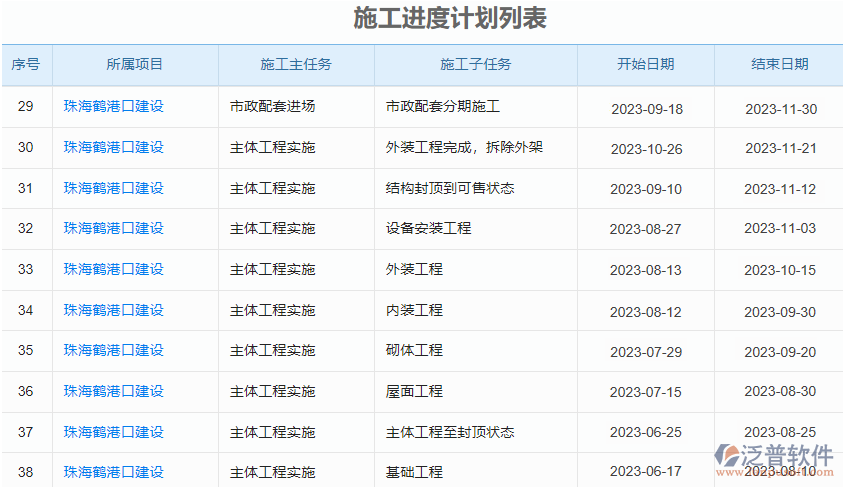Click the 施工主任务 column header

click(x=296, y=65)
